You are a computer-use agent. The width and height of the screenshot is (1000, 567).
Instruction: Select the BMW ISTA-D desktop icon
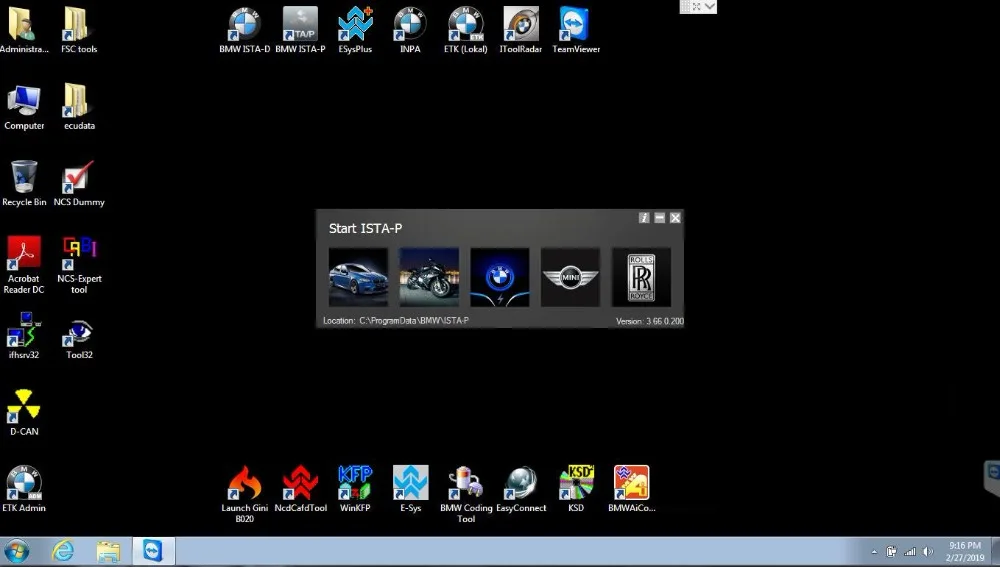point(244,30)
